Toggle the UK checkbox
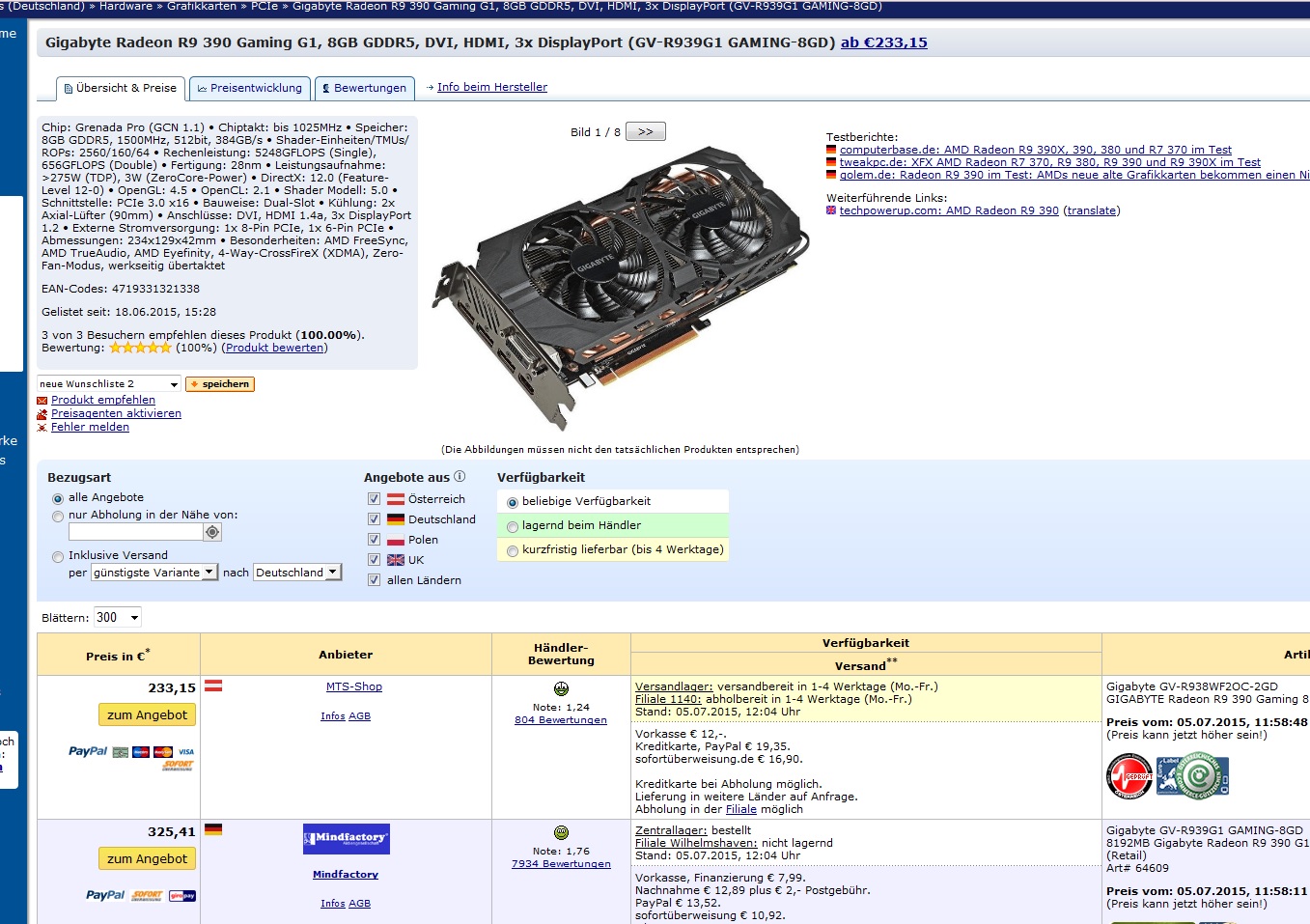This screenshot has height=924, width=1310. coord(374,560)
